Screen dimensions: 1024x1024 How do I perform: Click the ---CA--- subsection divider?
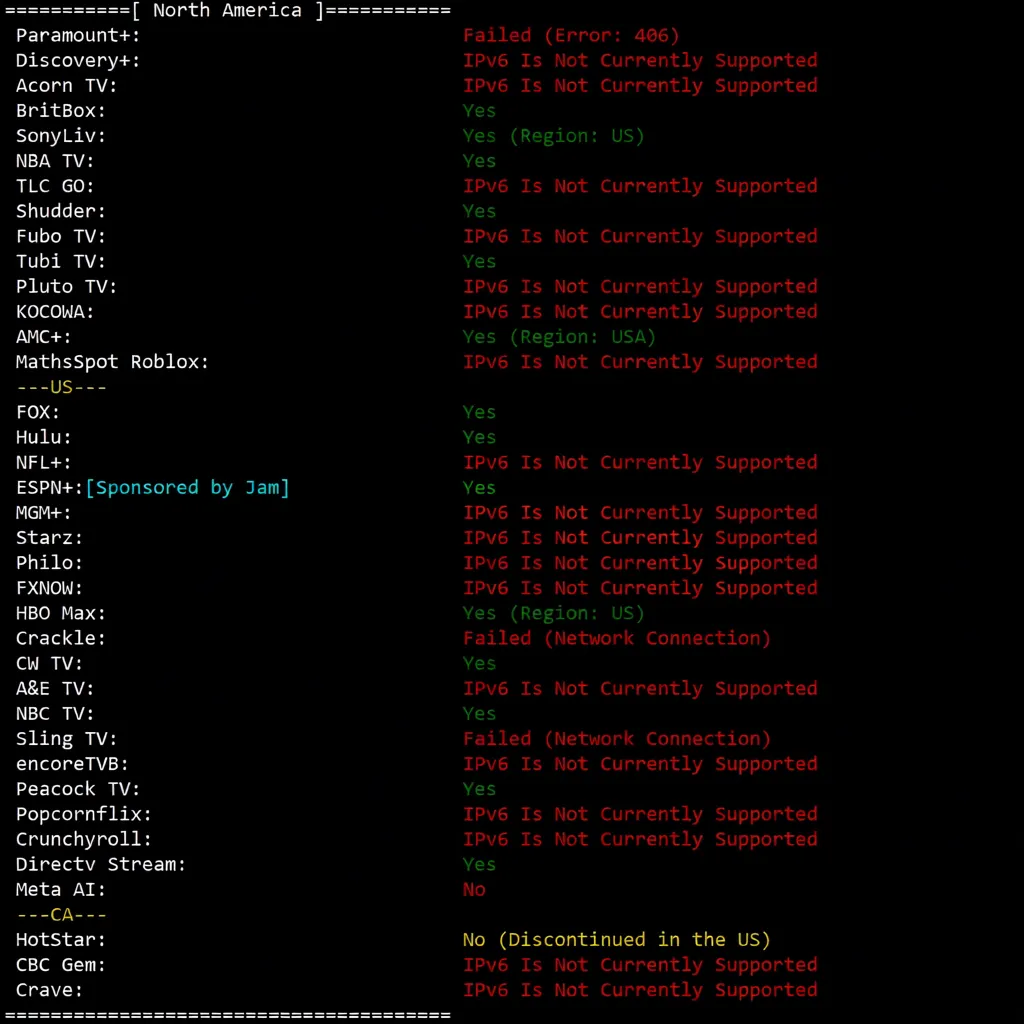pos(61,915)
